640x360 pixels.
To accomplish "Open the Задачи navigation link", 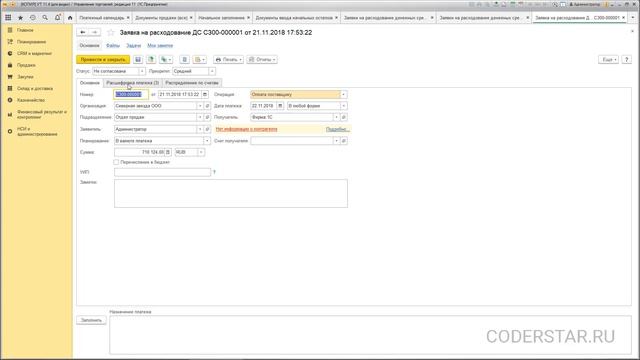I will pos(133,46).
